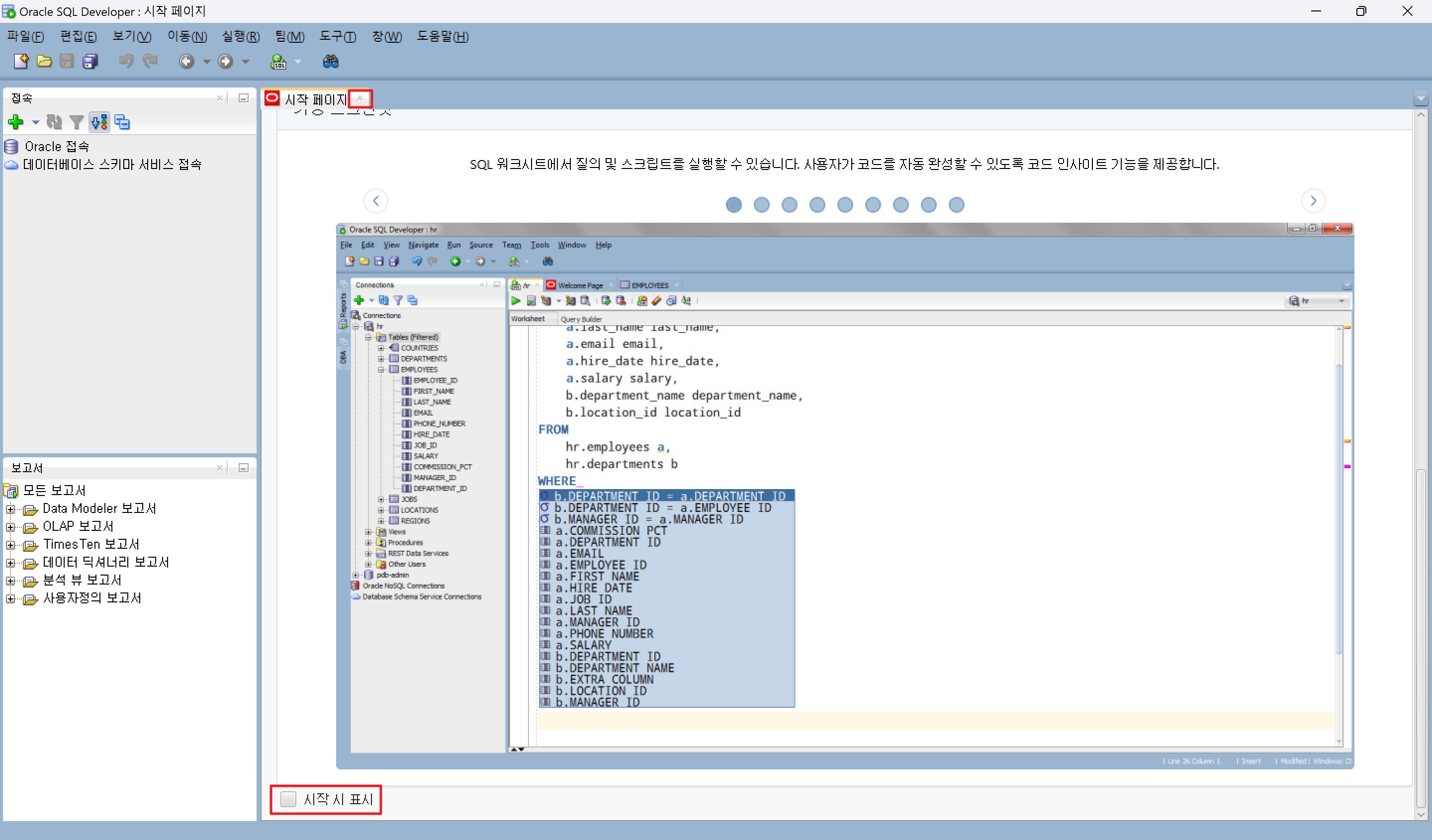
Task: Expand OLAP 보고서 folder
Action: (x=10, y=527)
